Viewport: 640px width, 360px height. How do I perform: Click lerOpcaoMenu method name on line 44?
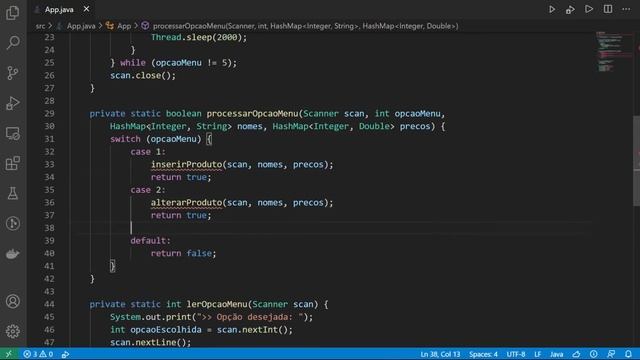[217, 304]
